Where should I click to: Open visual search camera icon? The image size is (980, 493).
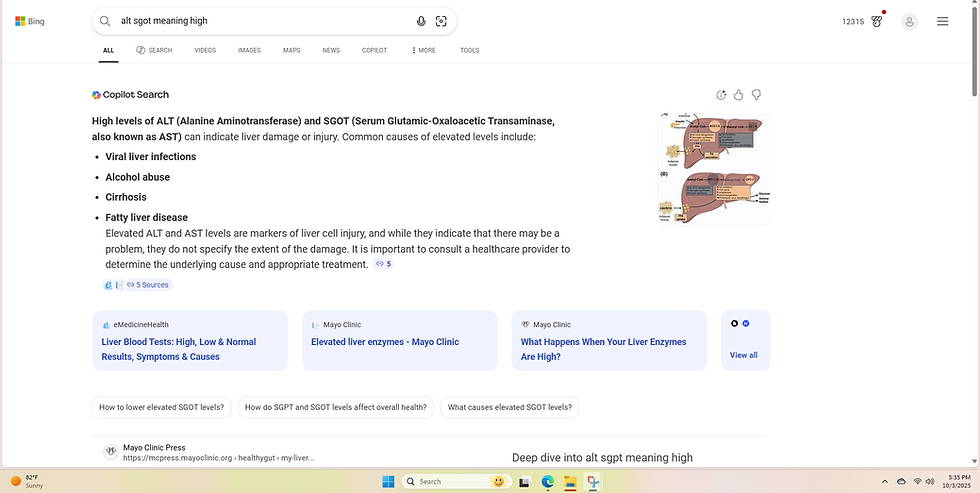441,21
